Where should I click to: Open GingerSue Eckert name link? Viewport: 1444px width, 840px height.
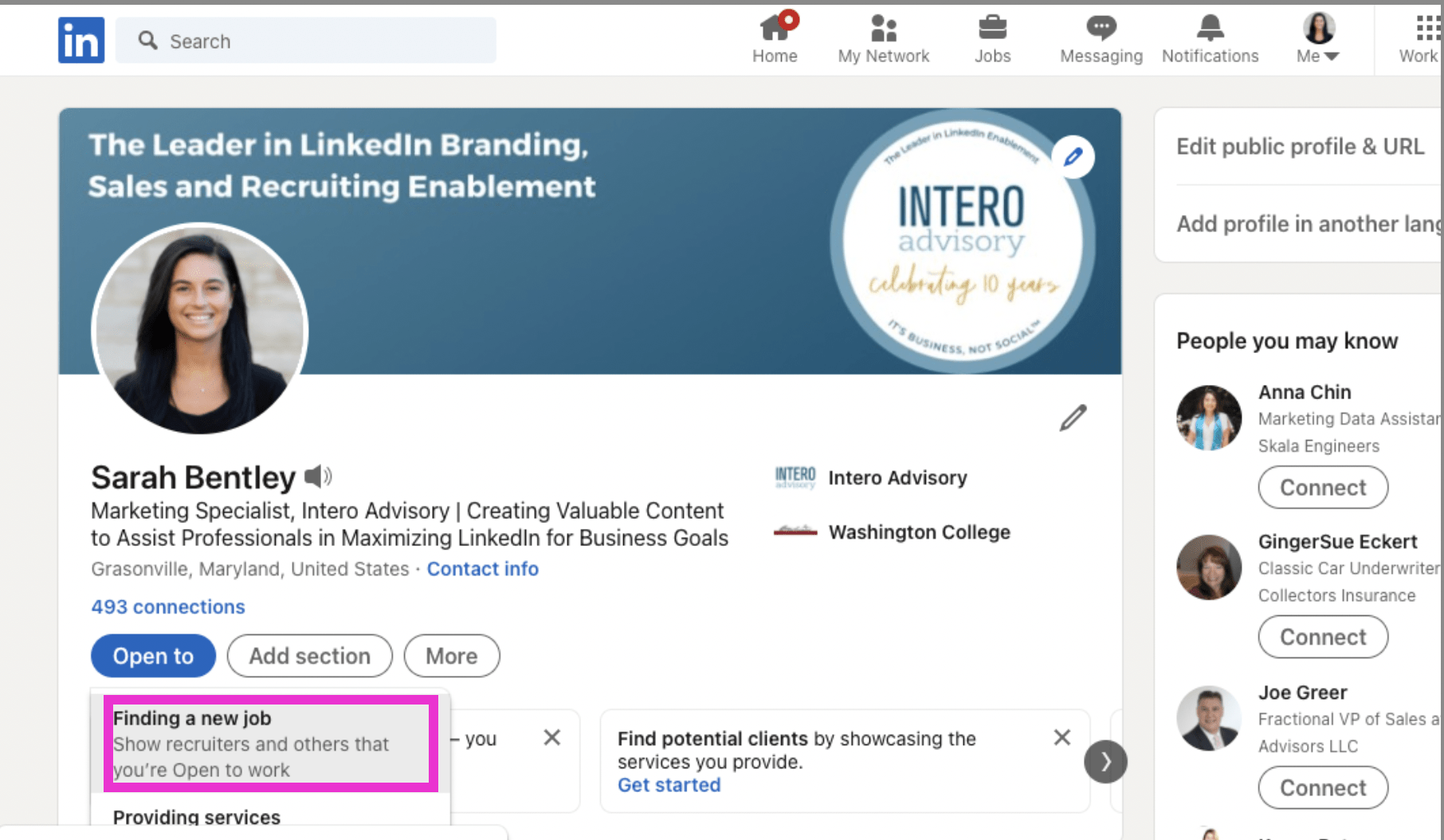pyautogui.click(x=1337, y=542)
